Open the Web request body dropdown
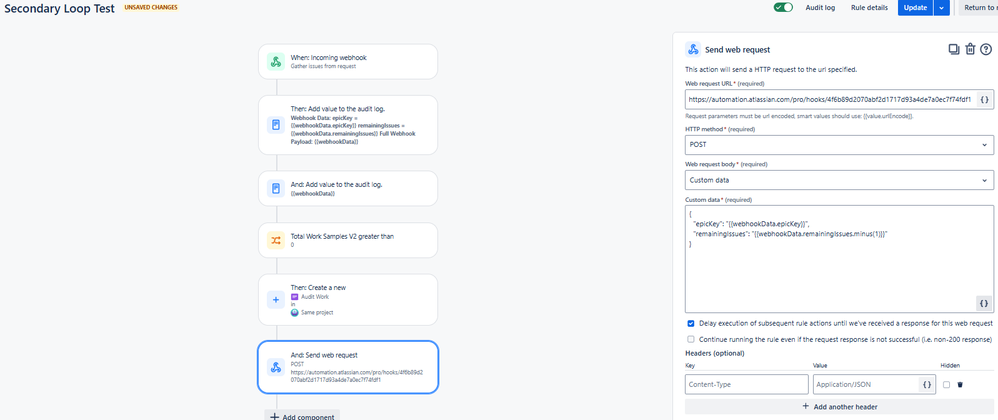 coord(839,180)
